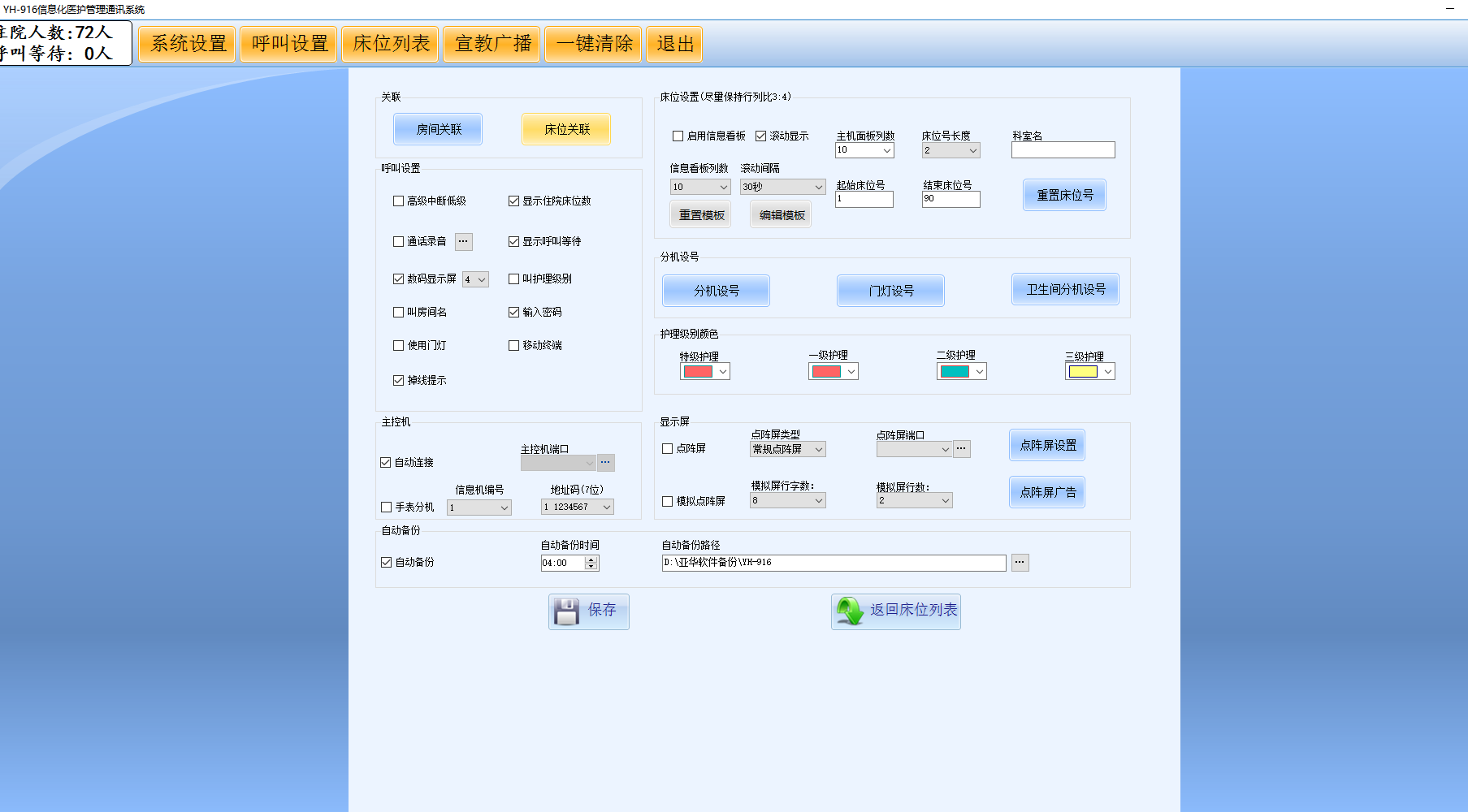Click the browse button beside 点阵屏端口
Viewport: 1468px width, 812px height.
tap(961, 449)
